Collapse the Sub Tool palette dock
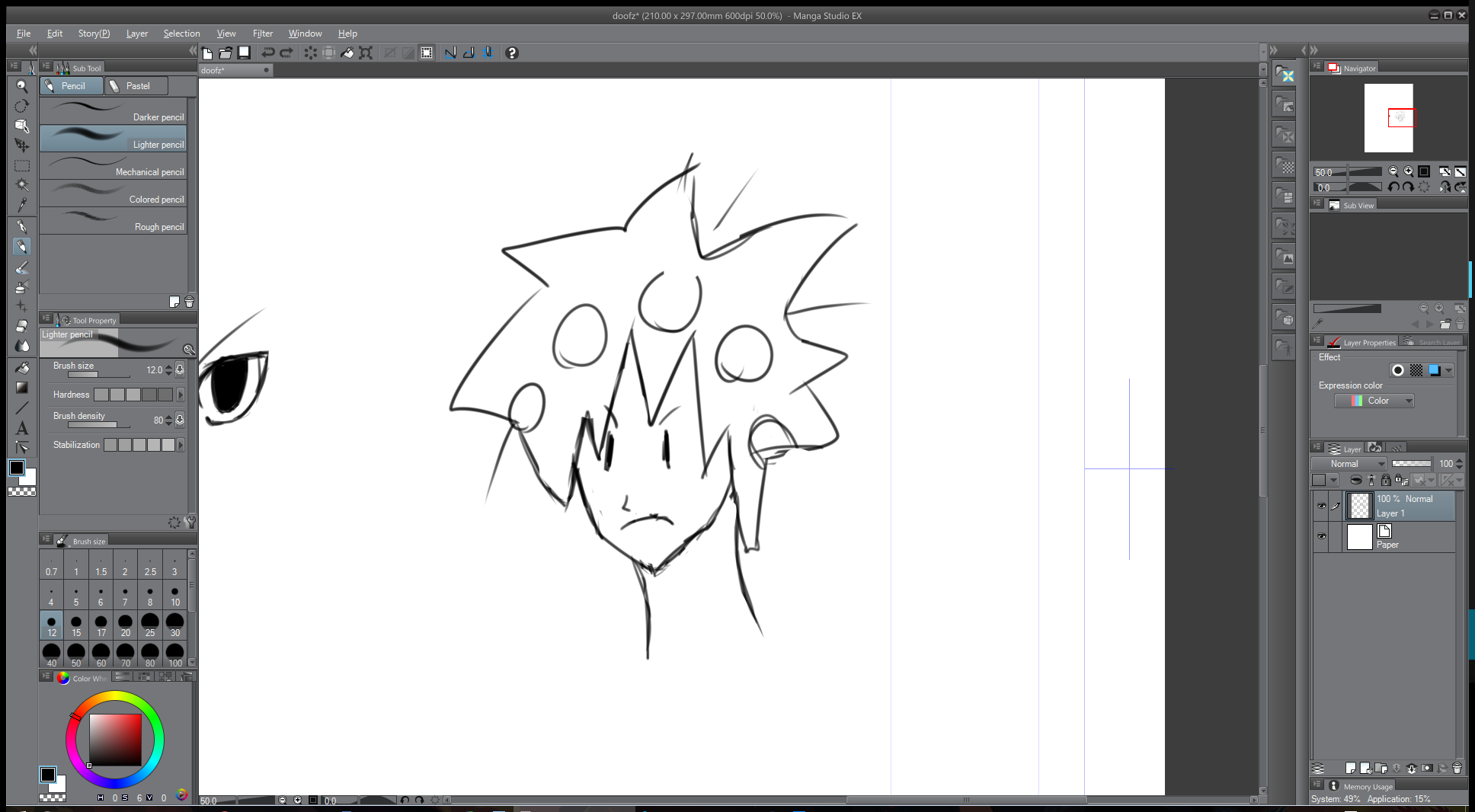The width and height of the screenshot is (1475, 812). [193, 50]
